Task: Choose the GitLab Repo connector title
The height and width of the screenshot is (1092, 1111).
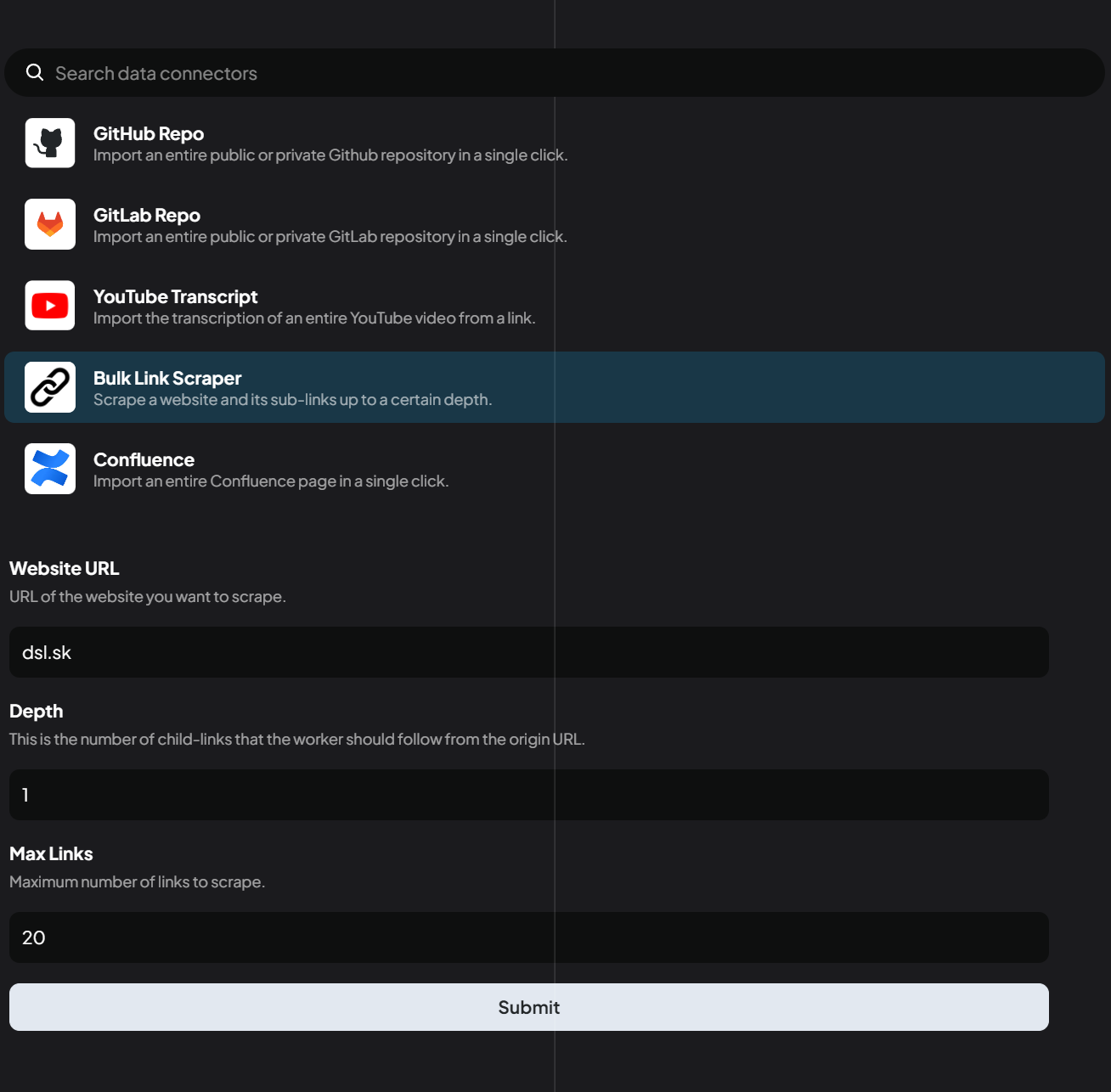Action: point(147,216)
